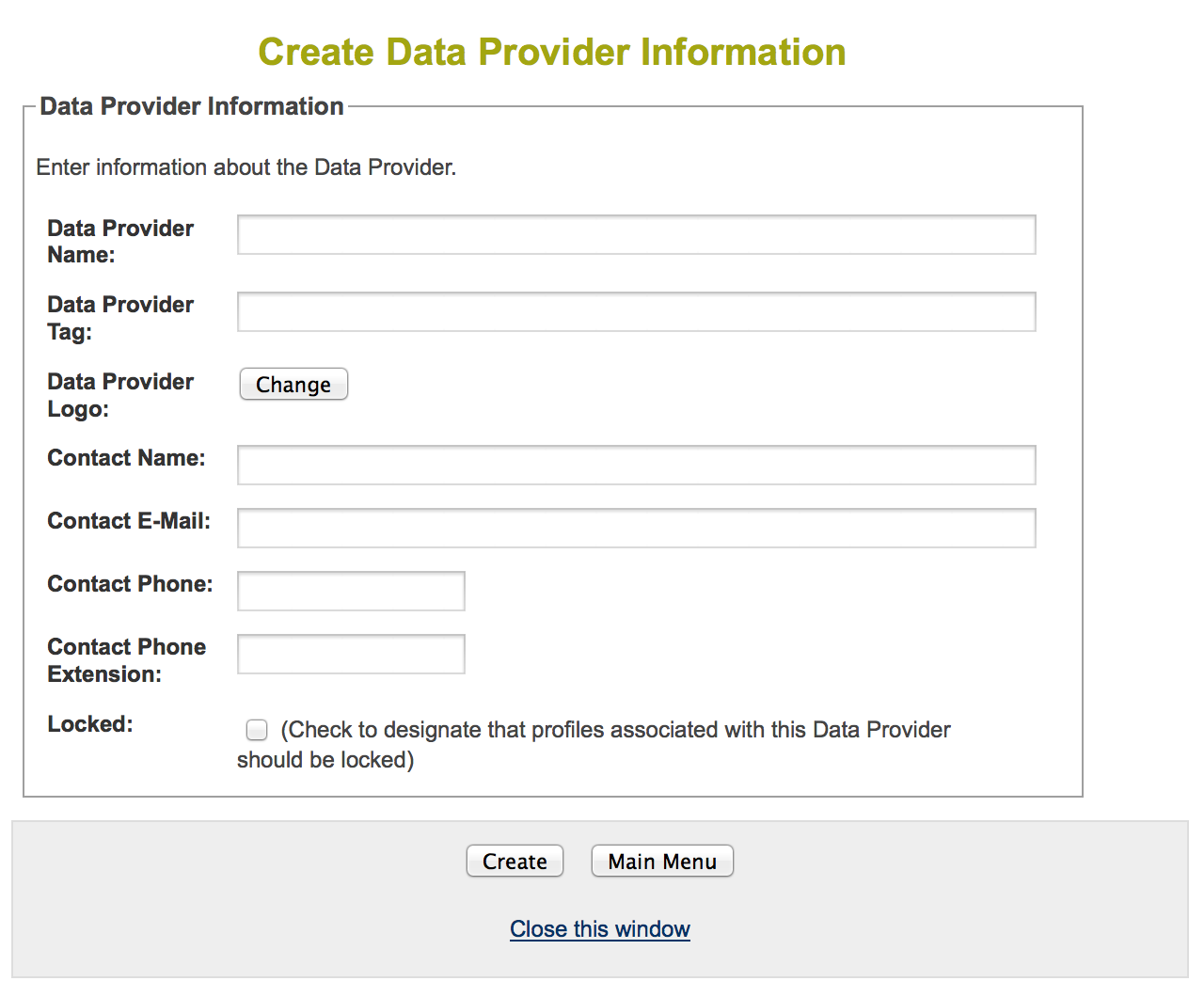This screenshot has width=1204, height=997.
Task: Follow the 'Close this window' link
Action: pyautogui.click(x=600, y=929)
